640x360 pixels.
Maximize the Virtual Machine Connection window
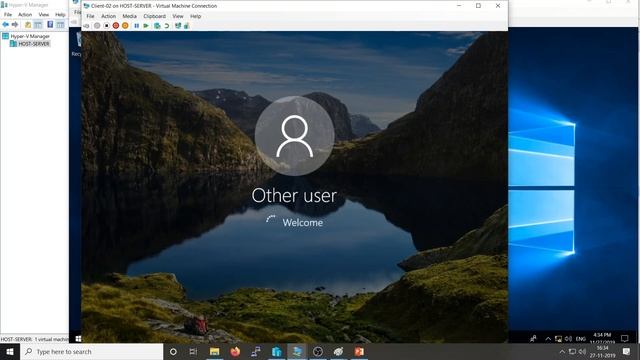[478, 6]
